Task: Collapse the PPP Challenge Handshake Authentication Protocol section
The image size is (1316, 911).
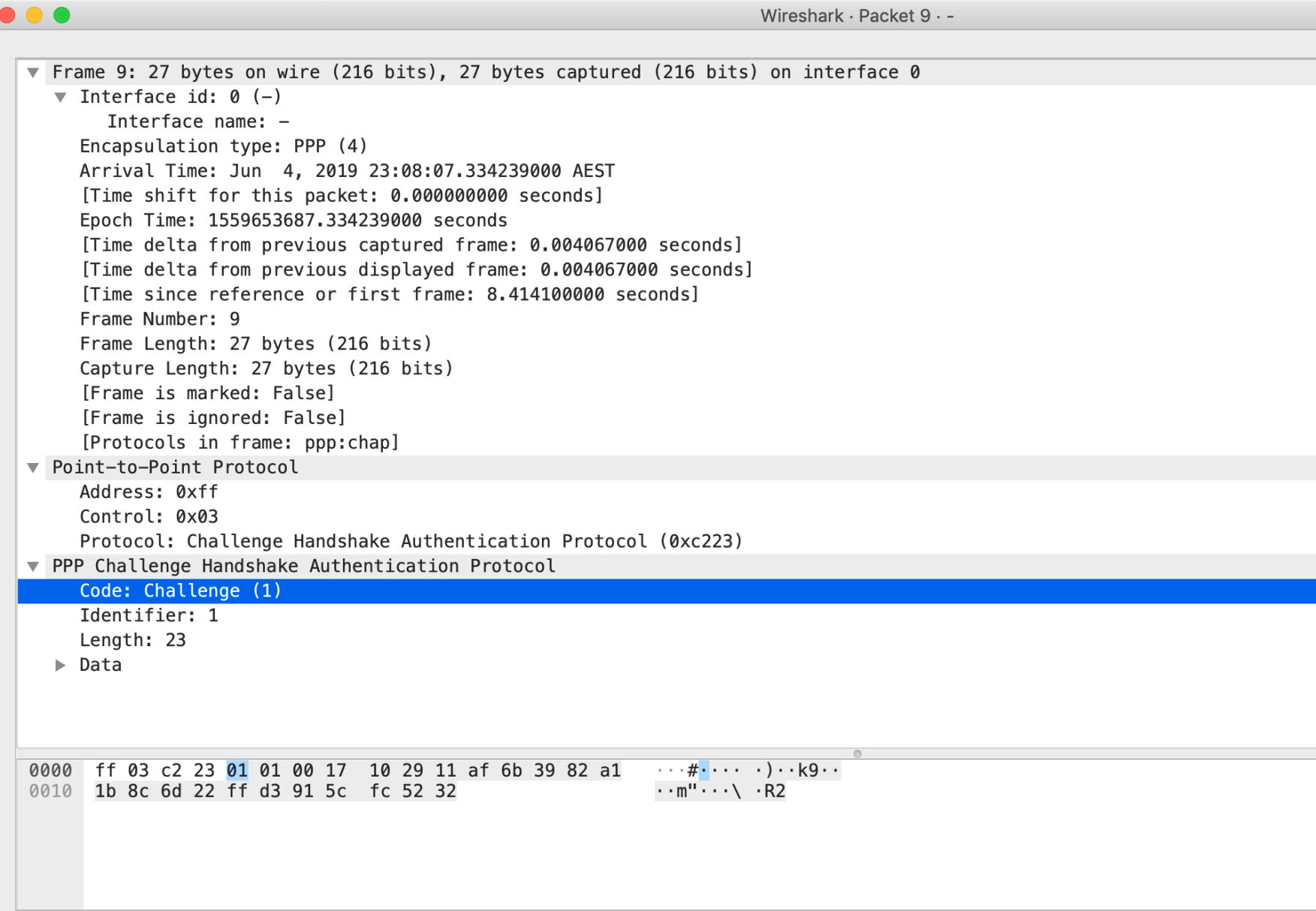Action: [33, 566]
